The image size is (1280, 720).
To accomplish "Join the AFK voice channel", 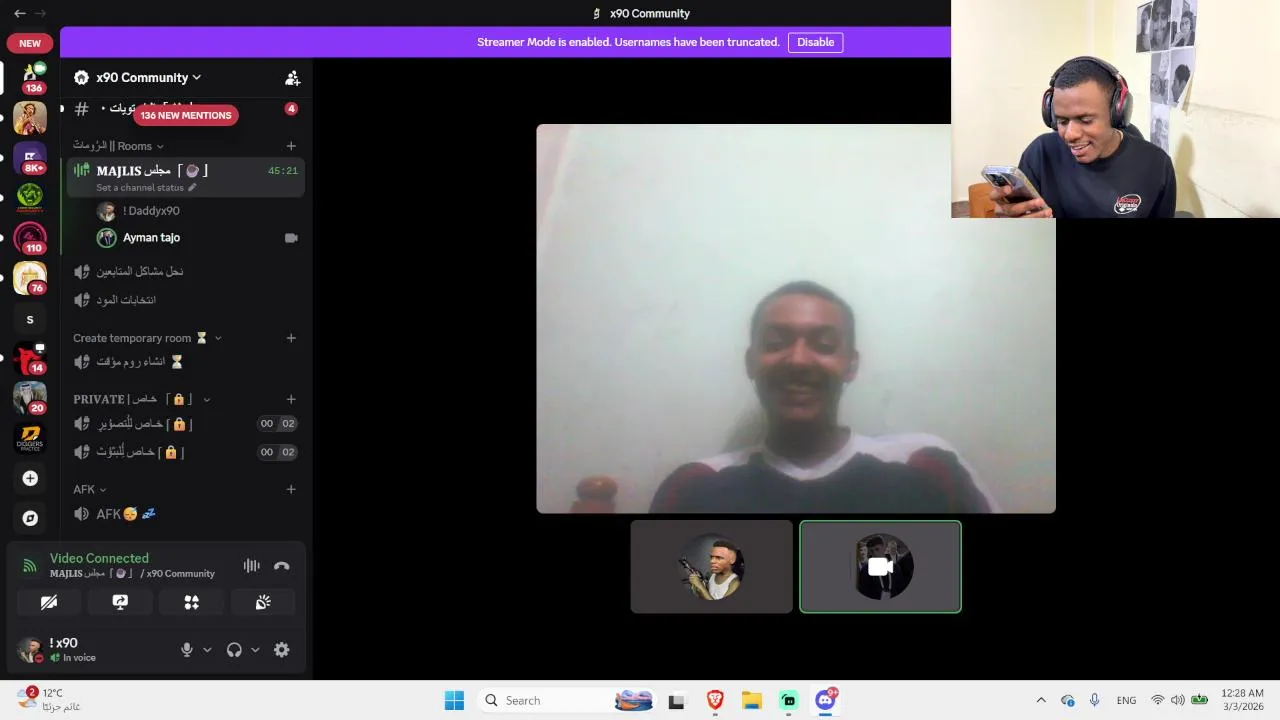I will pyautogui.click(x=185, y=514).
